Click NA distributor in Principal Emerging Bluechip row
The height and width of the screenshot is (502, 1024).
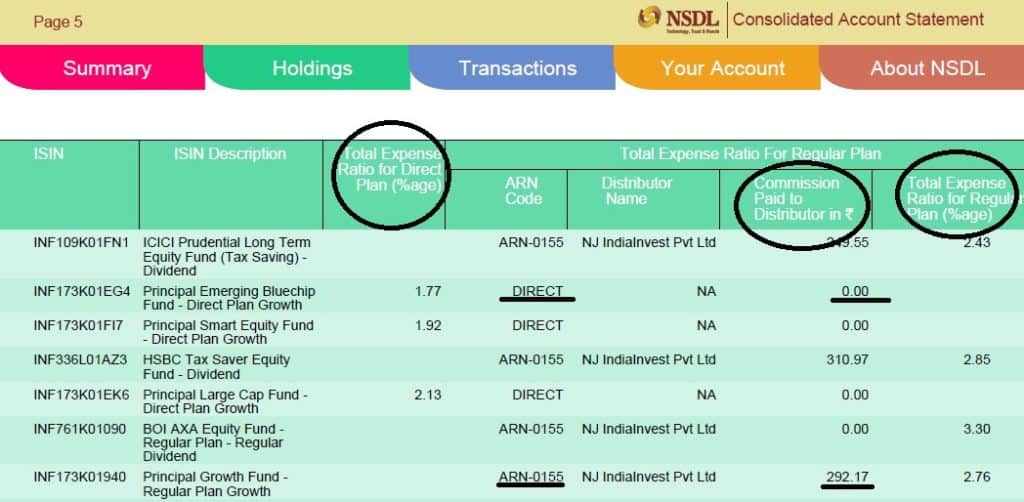[x=706, y=291]
